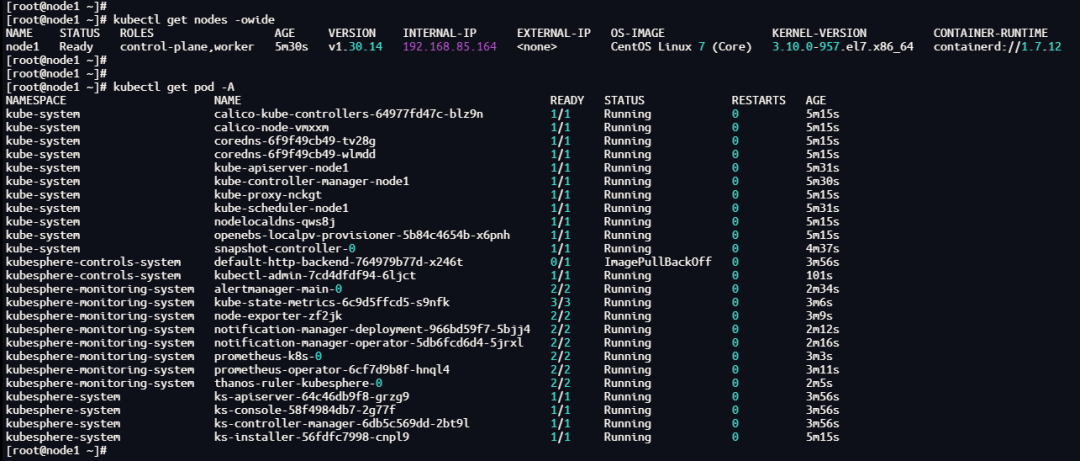
Task: Click pod name coredns-6f9f49cb49-tv28g
Action: [295, 141]
